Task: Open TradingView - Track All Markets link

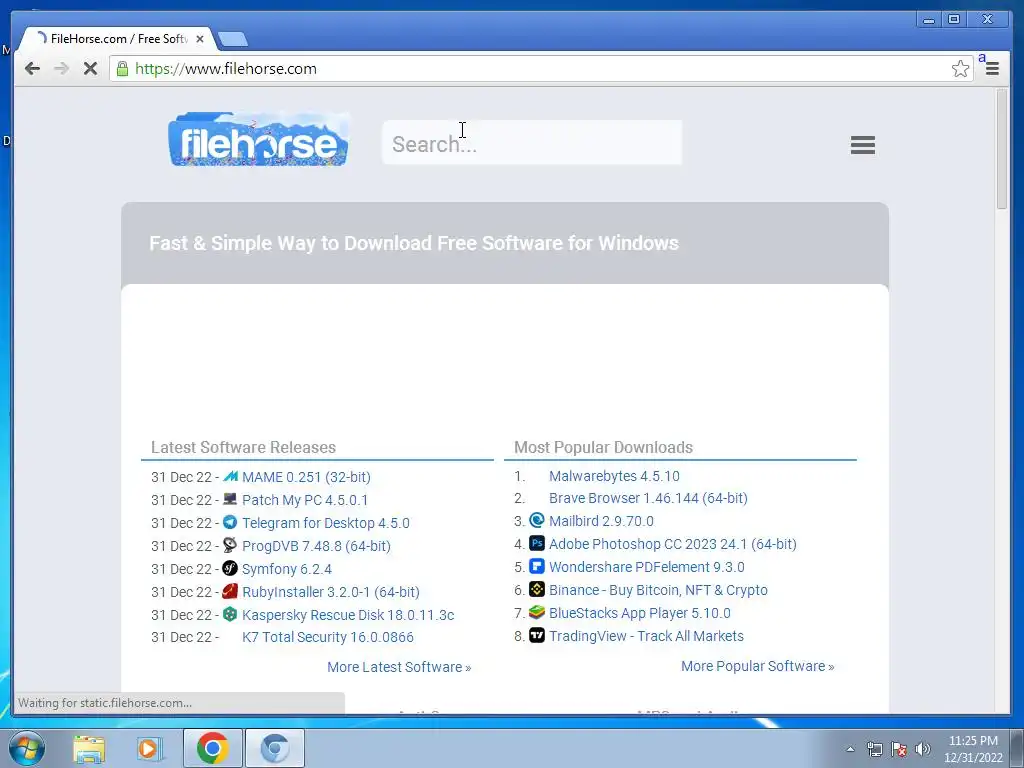Action: point(646,635)
